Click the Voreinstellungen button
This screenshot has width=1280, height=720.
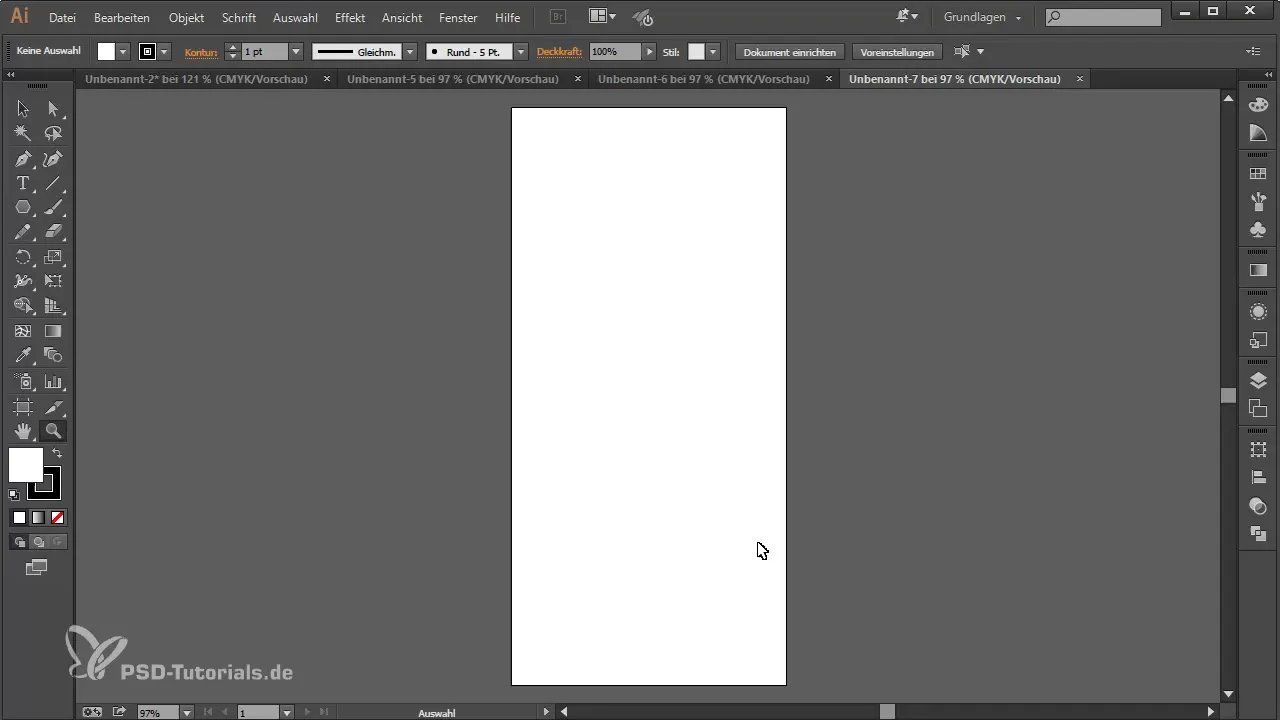[897, 52]
